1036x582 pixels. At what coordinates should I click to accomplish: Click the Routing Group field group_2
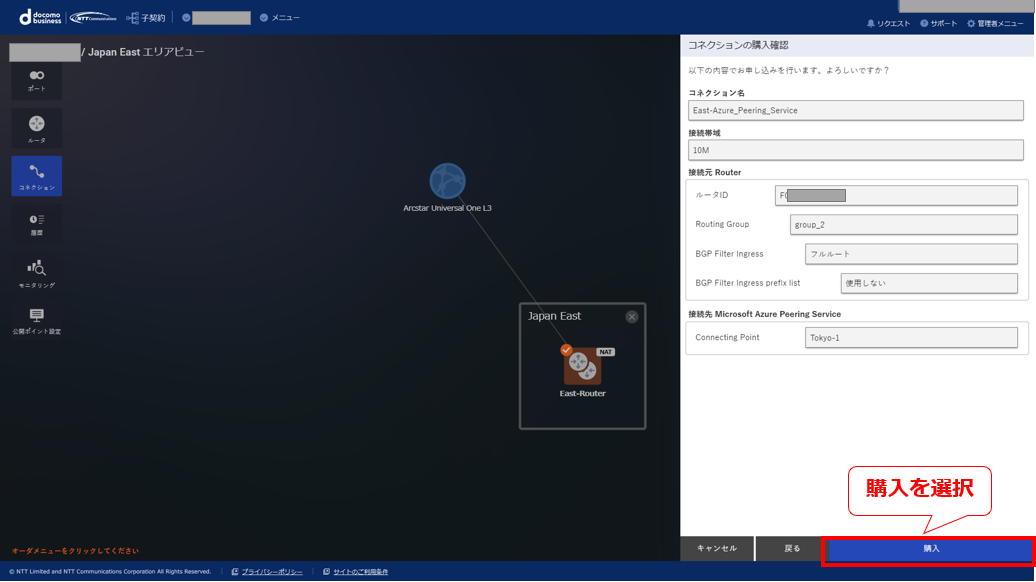[x=903, y=225]
